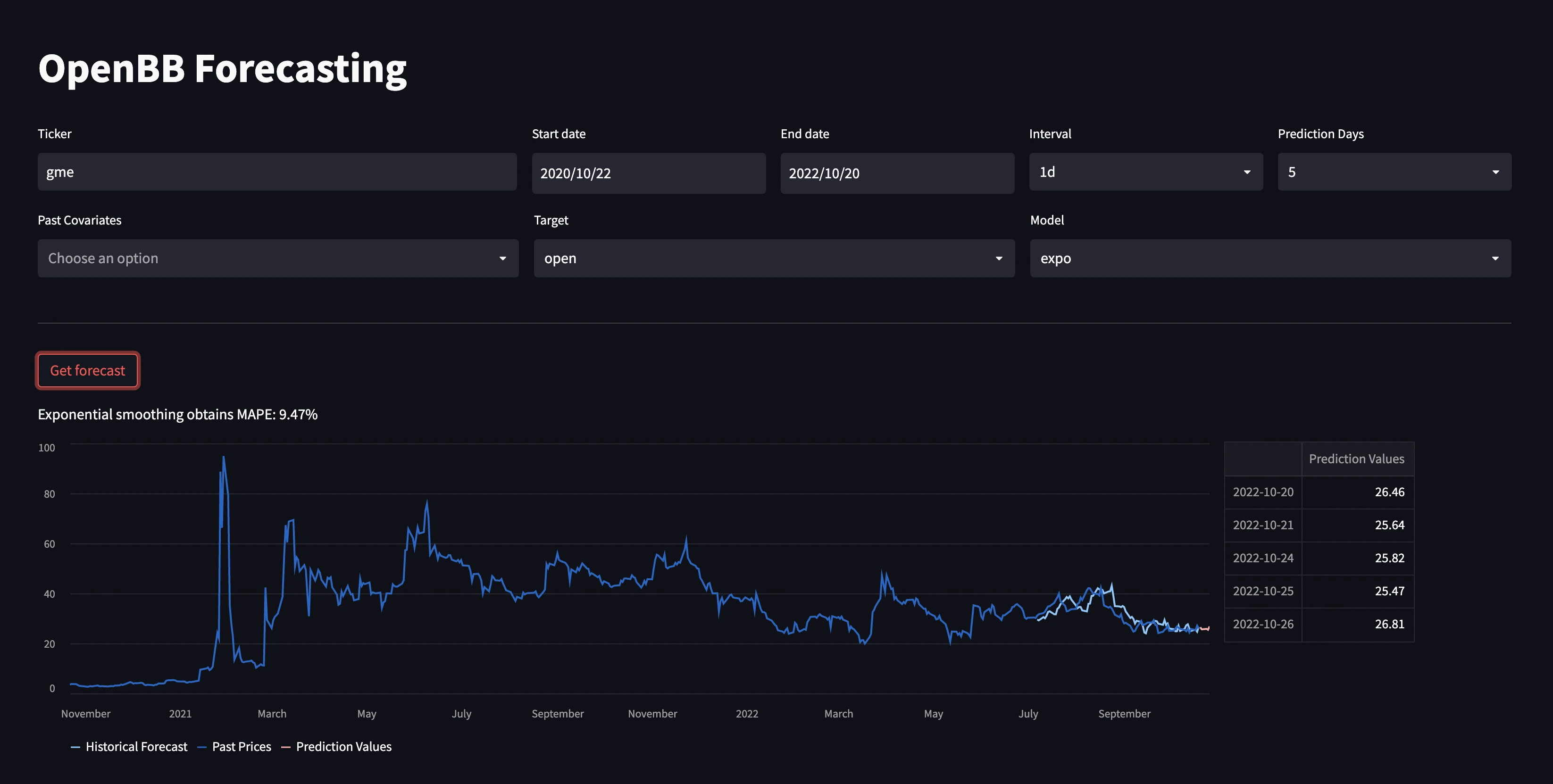Image resolution: width=1553 pixels, height=784 pixels.
Task: Click the Model dropdown arrow icon
Action: [x=1495, y=259]
